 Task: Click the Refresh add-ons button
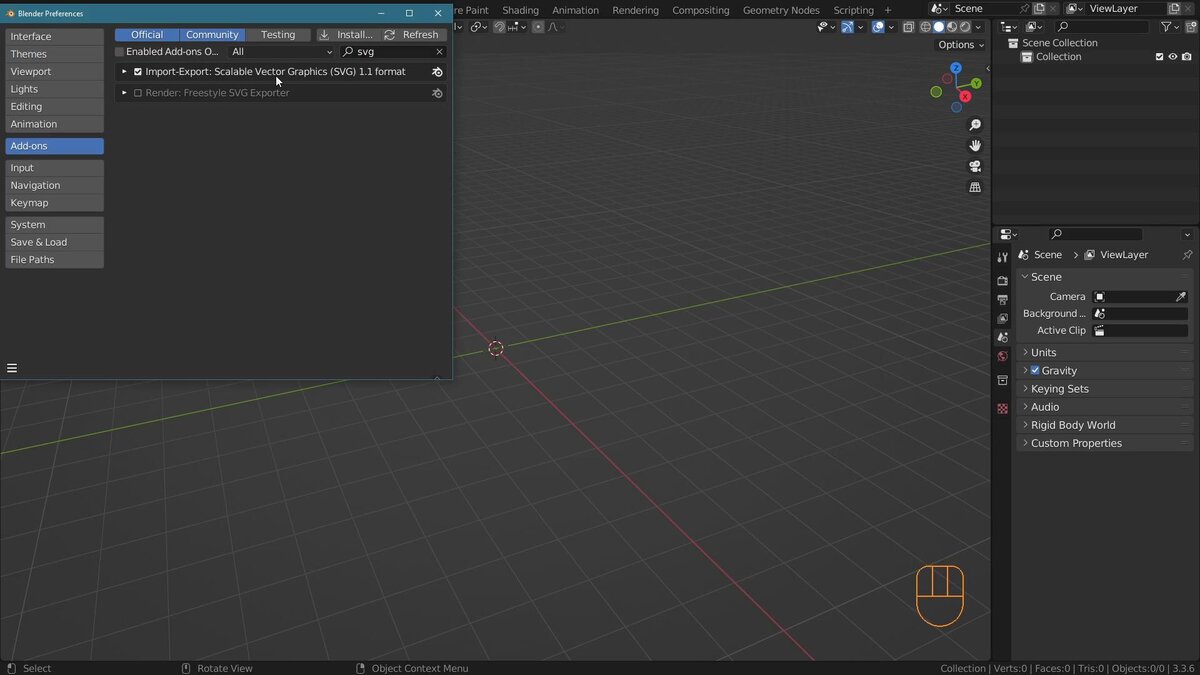[412, 35]
